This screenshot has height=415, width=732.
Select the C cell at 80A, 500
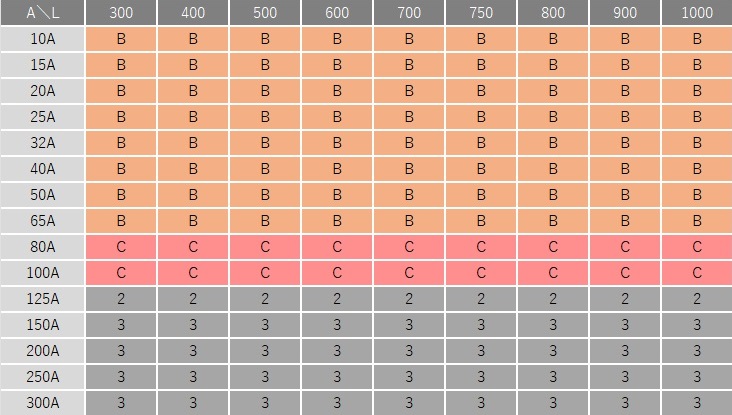pyautogui.click(x=265, y=246)
